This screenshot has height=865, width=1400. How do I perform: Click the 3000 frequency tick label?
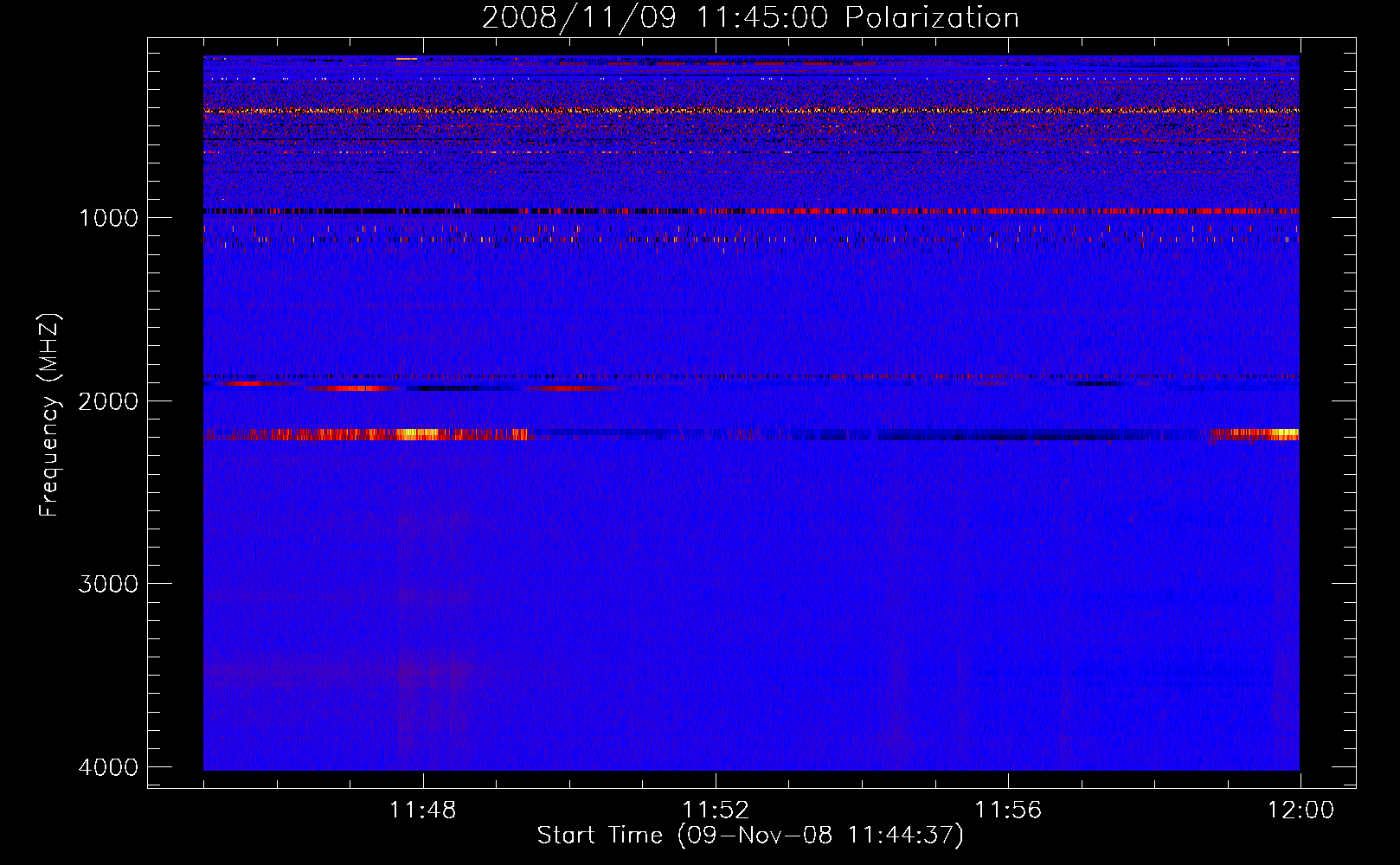108,584
